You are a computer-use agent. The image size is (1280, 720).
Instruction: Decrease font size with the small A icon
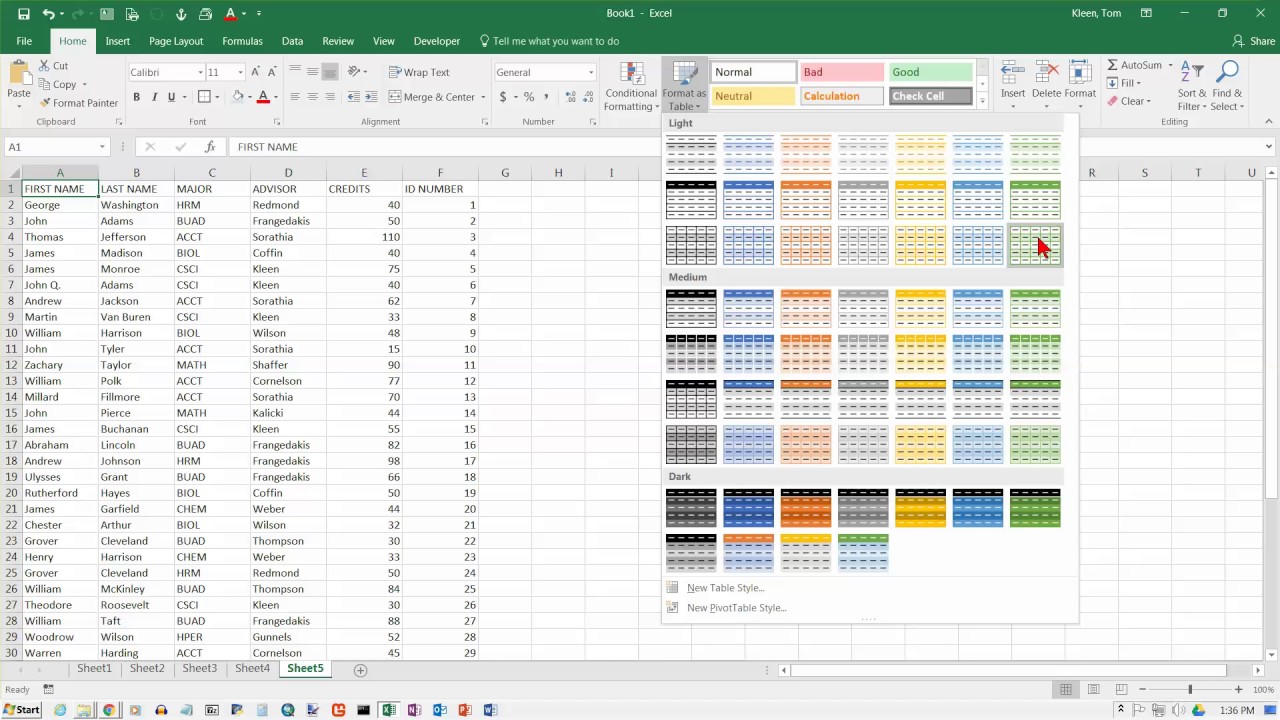[271, 72]
